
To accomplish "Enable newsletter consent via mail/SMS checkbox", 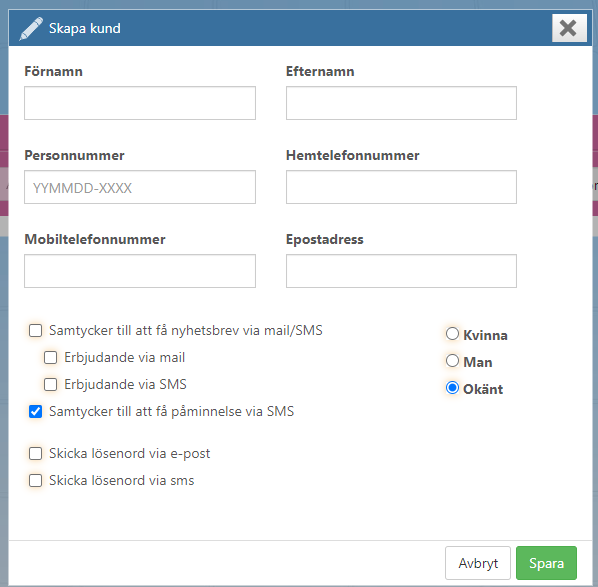I will (x=35, y=330).
